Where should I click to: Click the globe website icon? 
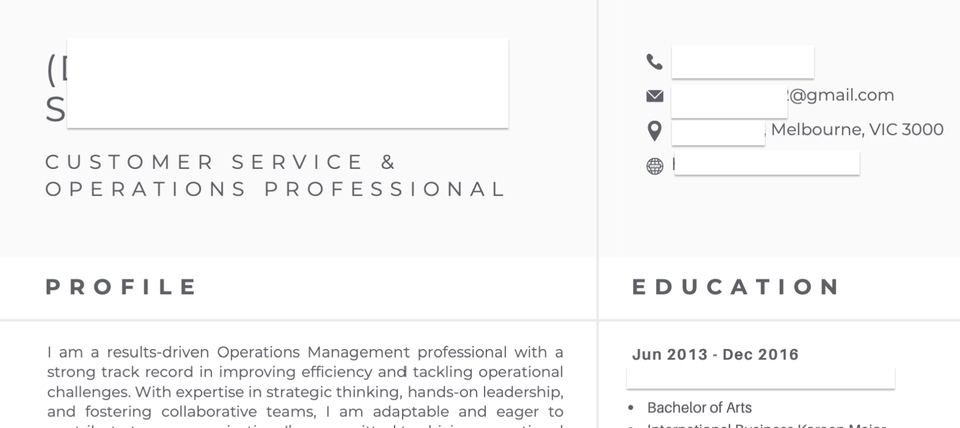point(654,166)
